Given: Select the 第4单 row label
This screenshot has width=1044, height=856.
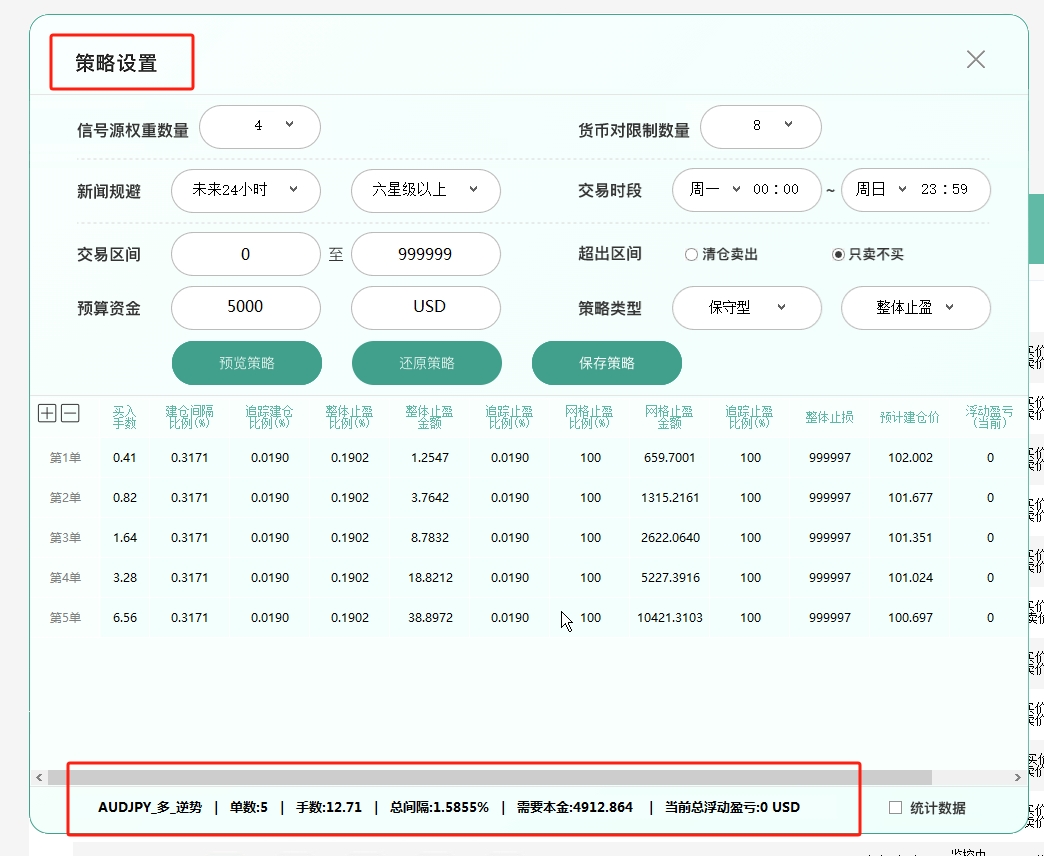Looking at the screenshot, I should [x=65, y=578].
